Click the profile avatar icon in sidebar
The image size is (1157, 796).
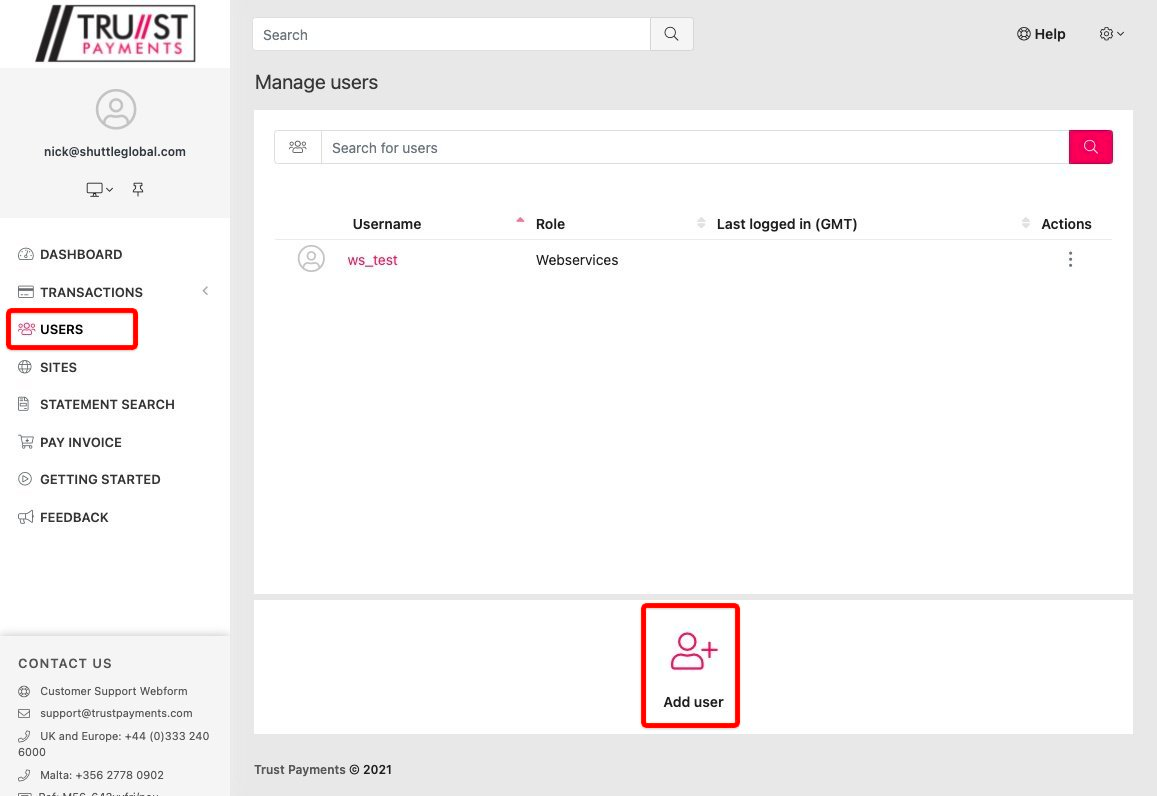click(116, 109)
